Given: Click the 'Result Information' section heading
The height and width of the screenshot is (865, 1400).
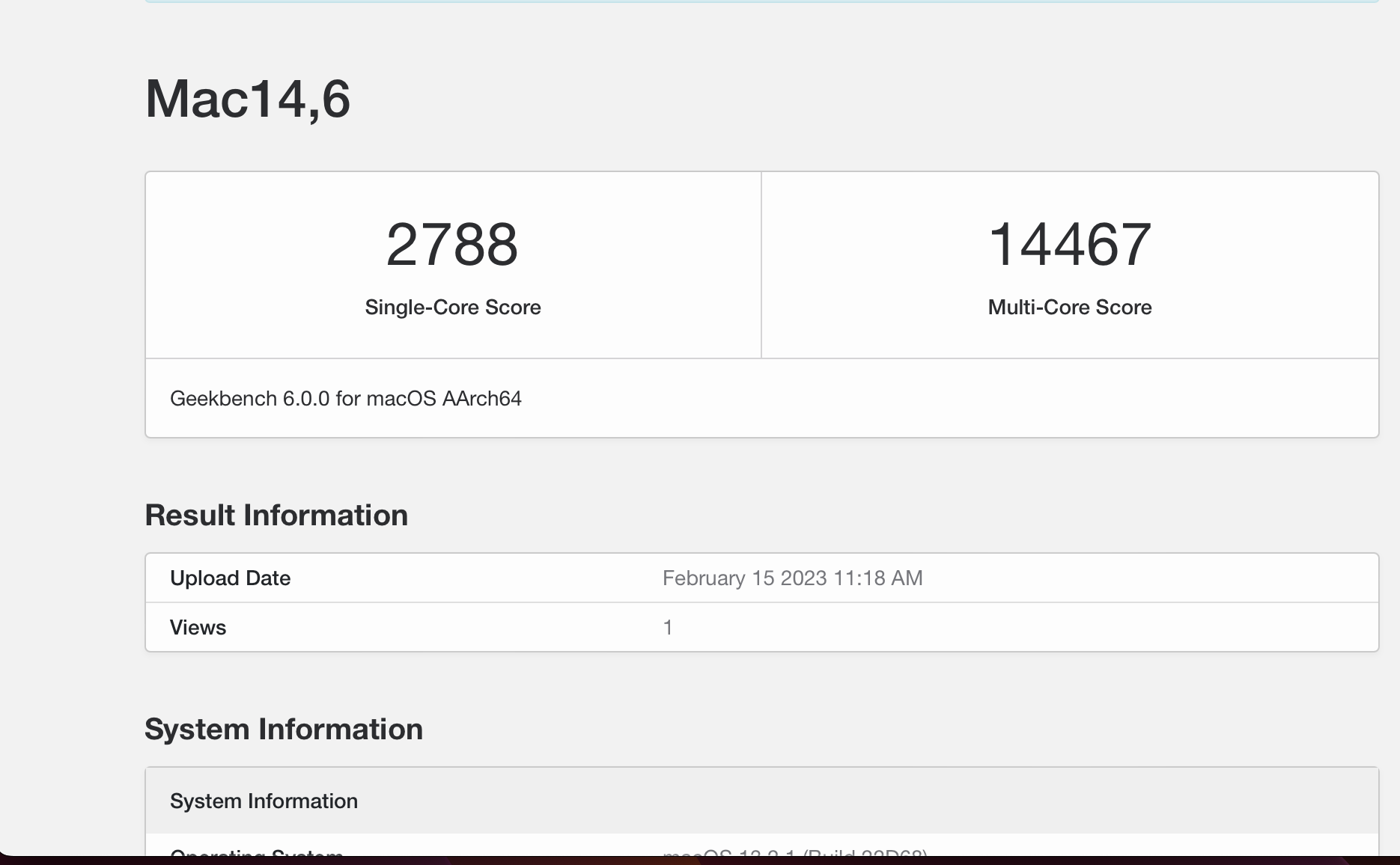Looking at the screenshot, I should (x=276, y=516).
